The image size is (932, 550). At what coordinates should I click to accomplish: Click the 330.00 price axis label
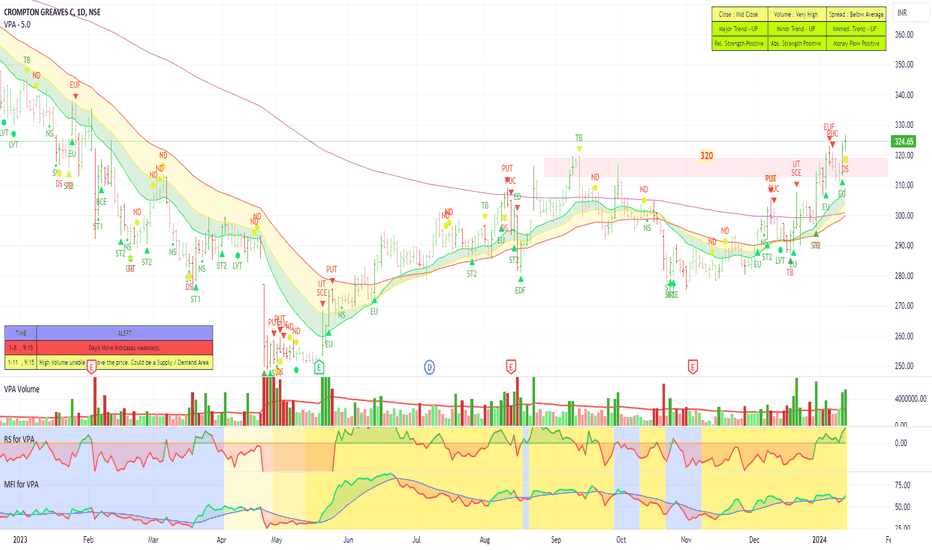(904, 125)
